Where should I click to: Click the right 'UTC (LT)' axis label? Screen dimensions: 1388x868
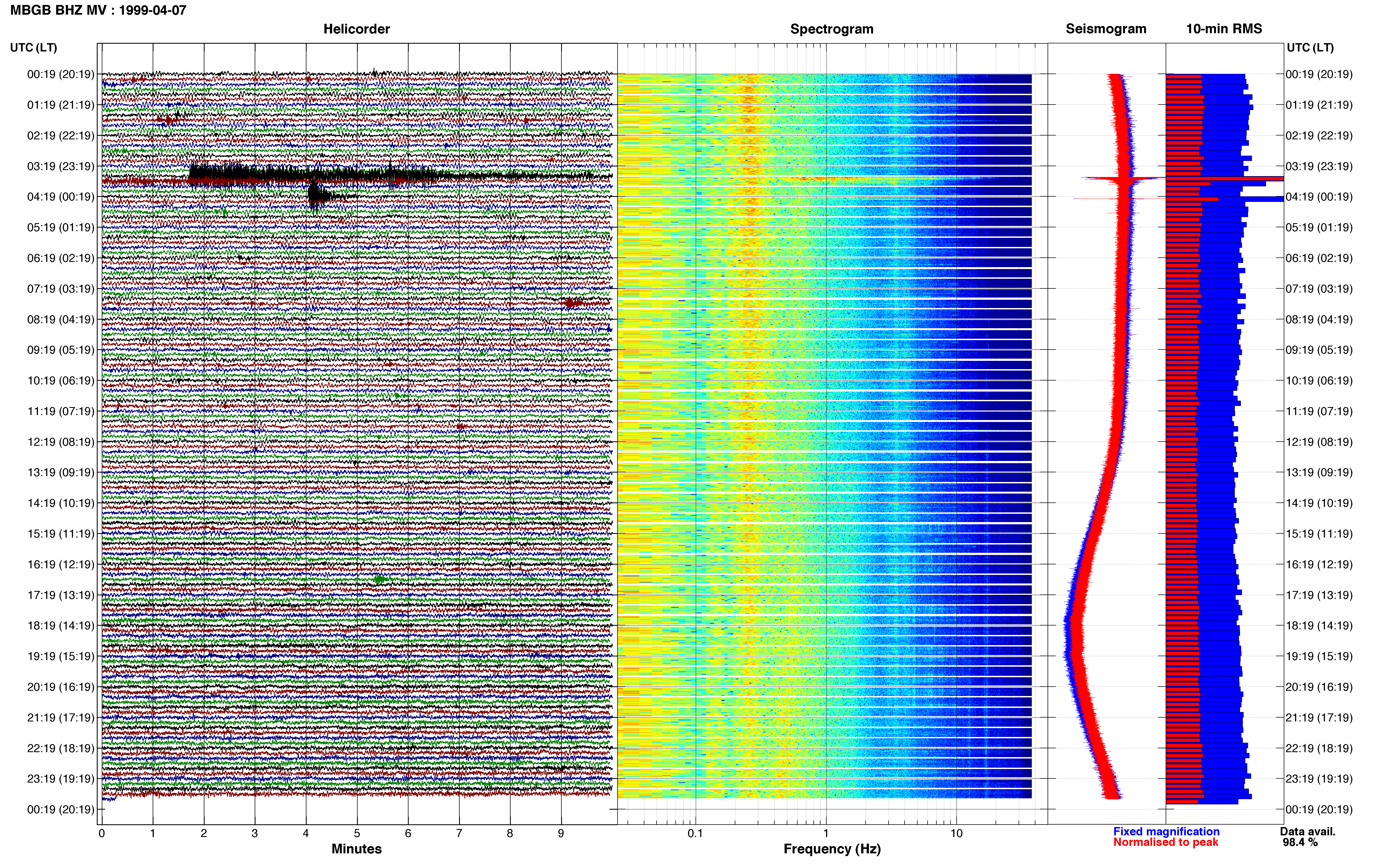pos(1310,48)
